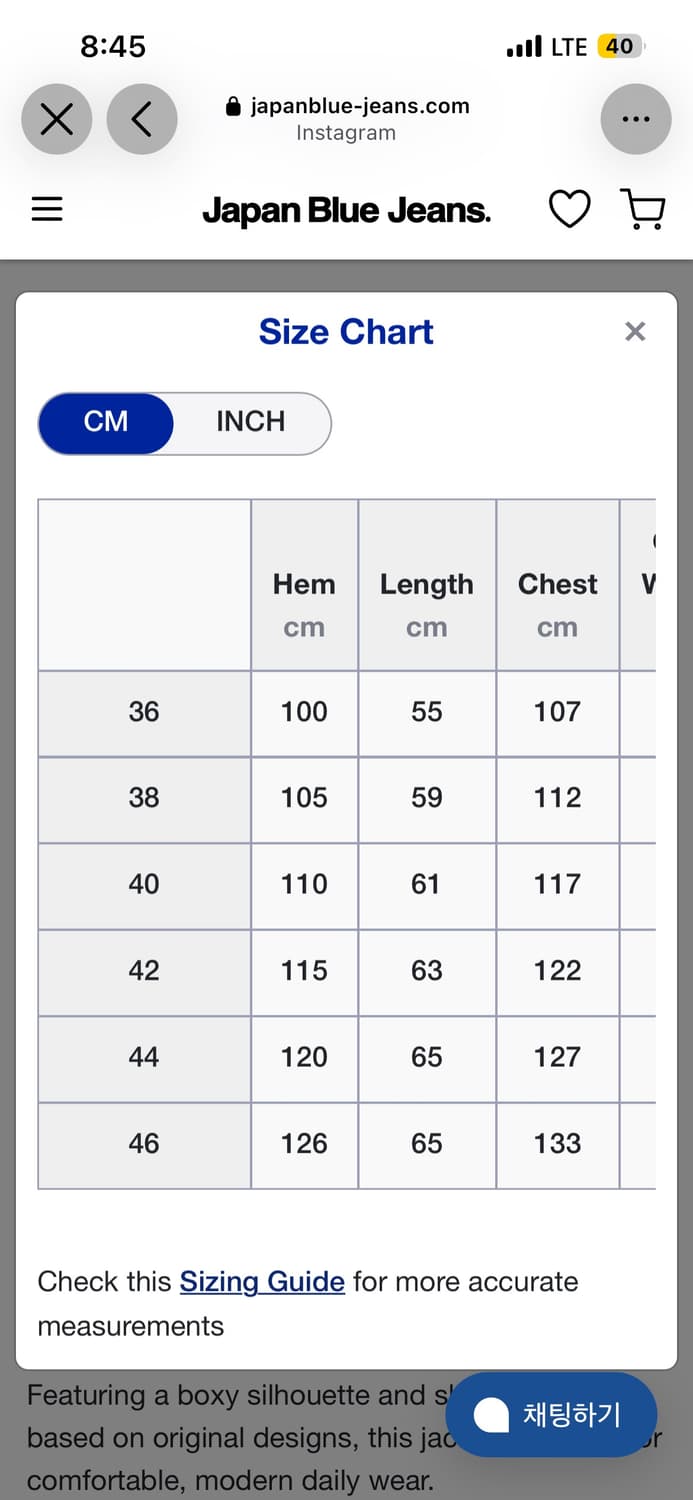Open the Sizing Guide link
The height and width of the screenshot is (1500, 693).
tap(262, 1282)
